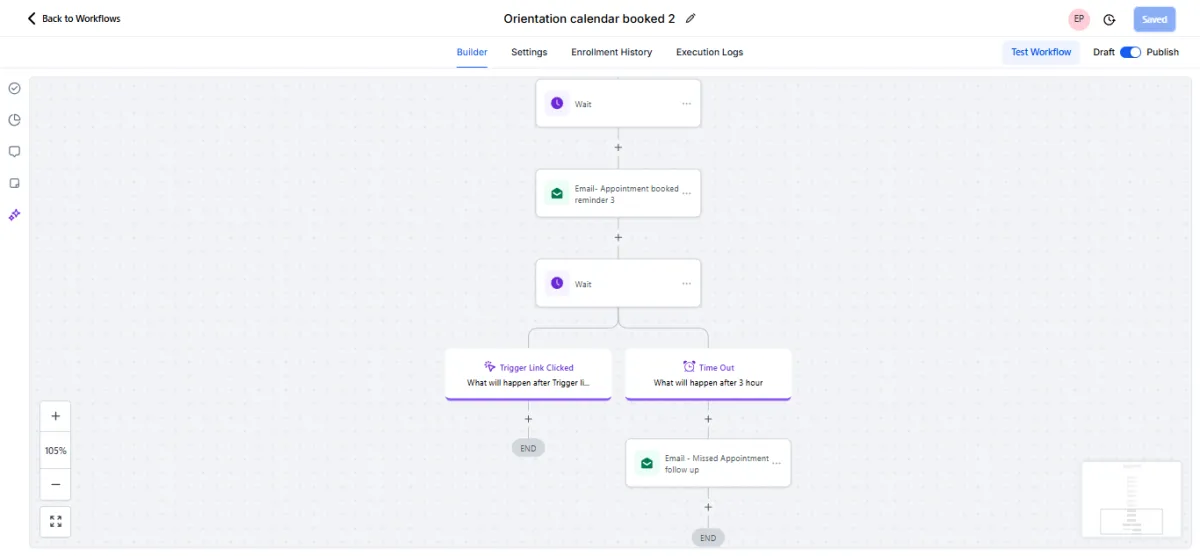Switch to the Execution Logs tab
Viewport: 1200px width, 556px height.
point(709,52)
